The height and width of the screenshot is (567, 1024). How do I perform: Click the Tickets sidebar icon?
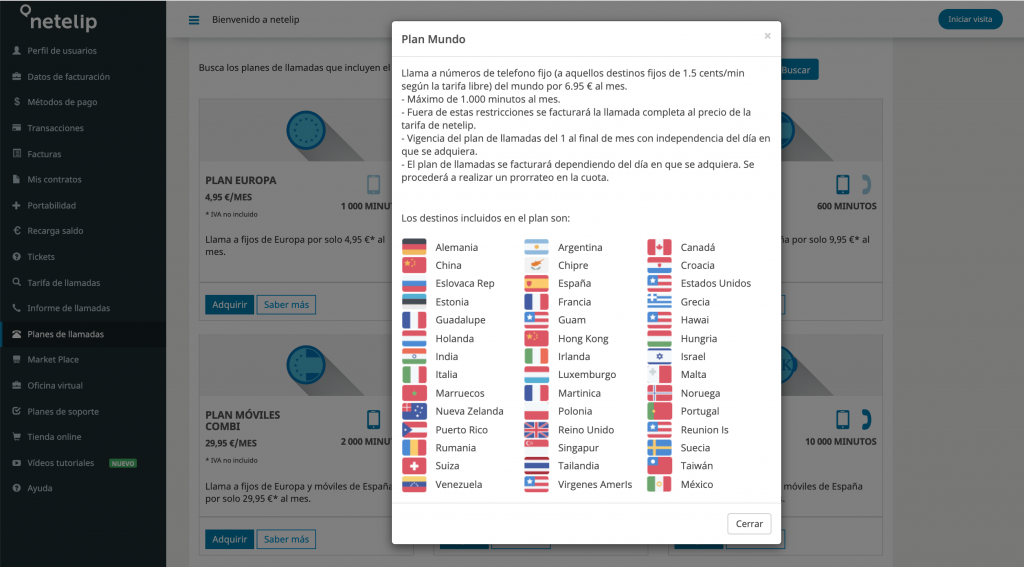[16, 257]
